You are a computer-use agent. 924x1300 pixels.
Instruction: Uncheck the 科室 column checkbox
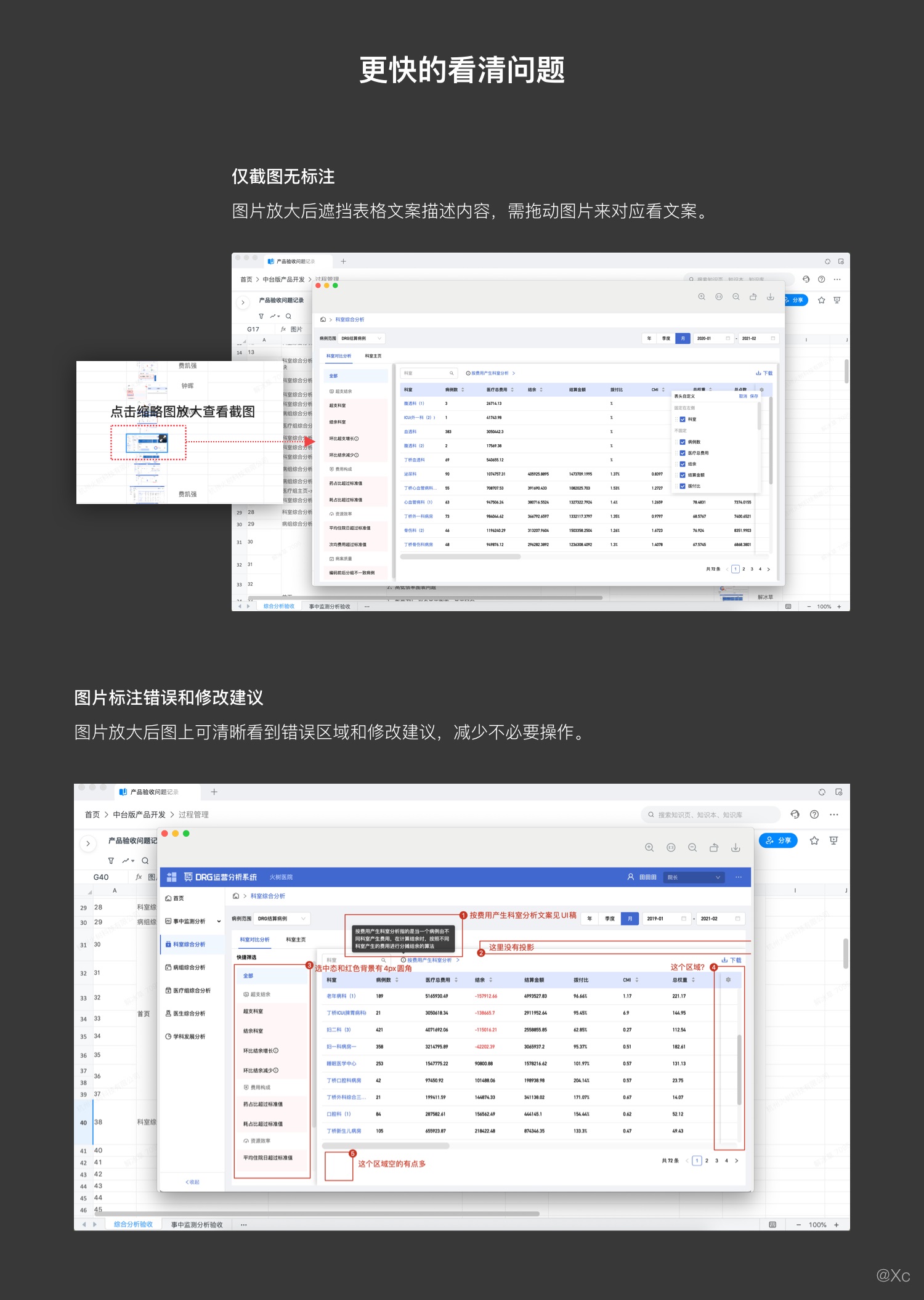683,420
